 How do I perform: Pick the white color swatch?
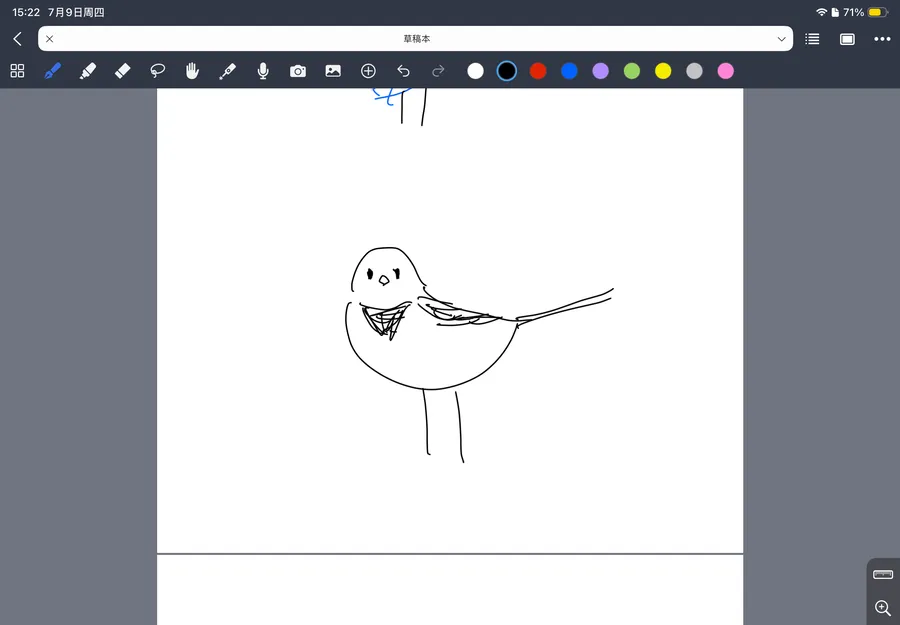(475, 71)
